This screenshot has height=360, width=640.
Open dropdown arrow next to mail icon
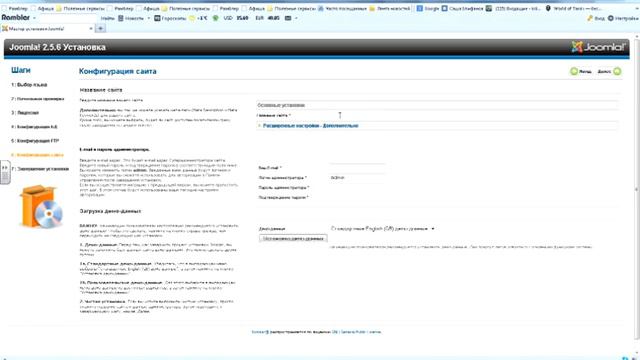pos(296,18)
